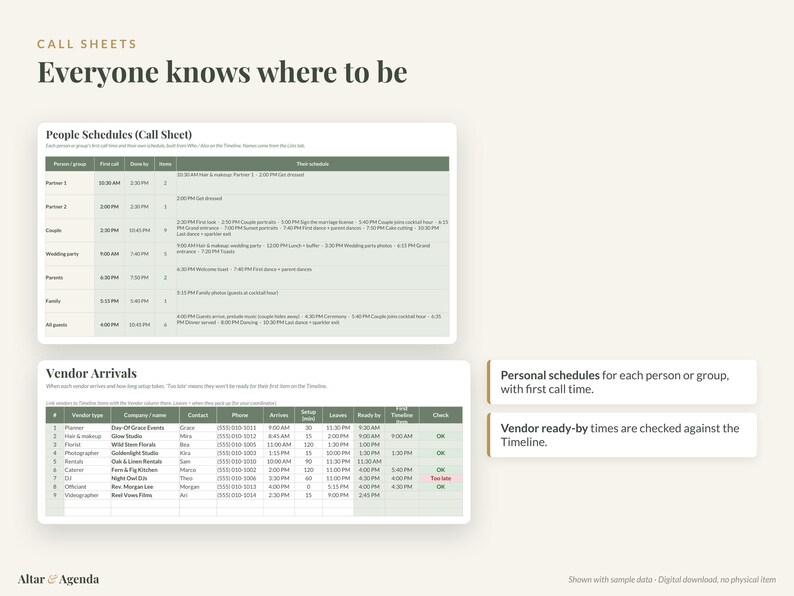This screenshot has height=596, width=794.
Task: Select the "Photographer" vendor type cell
Action: click(x=87, y=453)
